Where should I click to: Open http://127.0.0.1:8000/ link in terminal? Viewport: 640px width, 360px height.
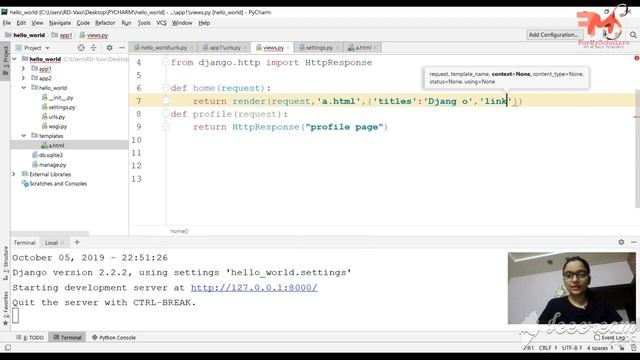pos(254,287)
